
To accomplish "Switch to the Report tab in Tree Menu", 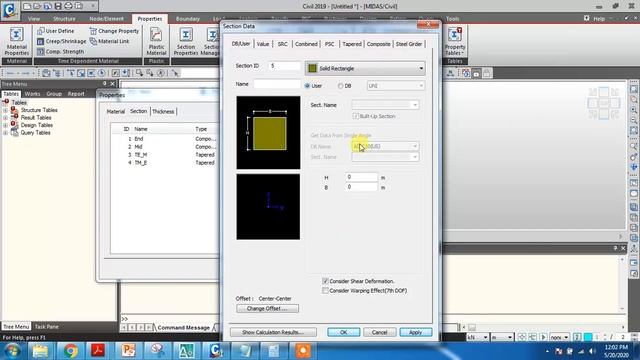I will pos(76,94).
